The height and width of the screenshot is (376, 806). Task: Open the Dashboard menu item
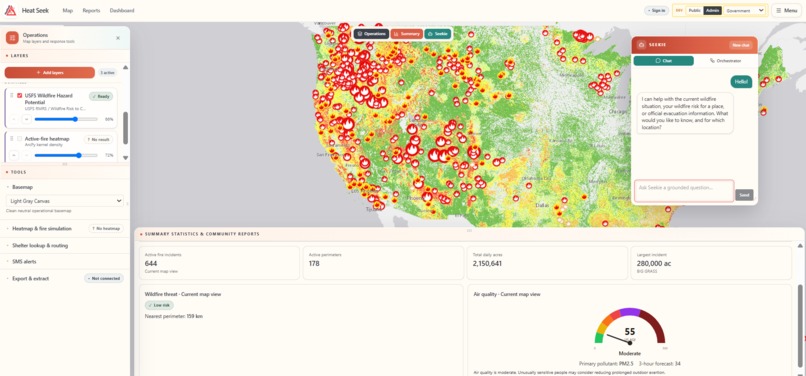[x=122, y=10]
